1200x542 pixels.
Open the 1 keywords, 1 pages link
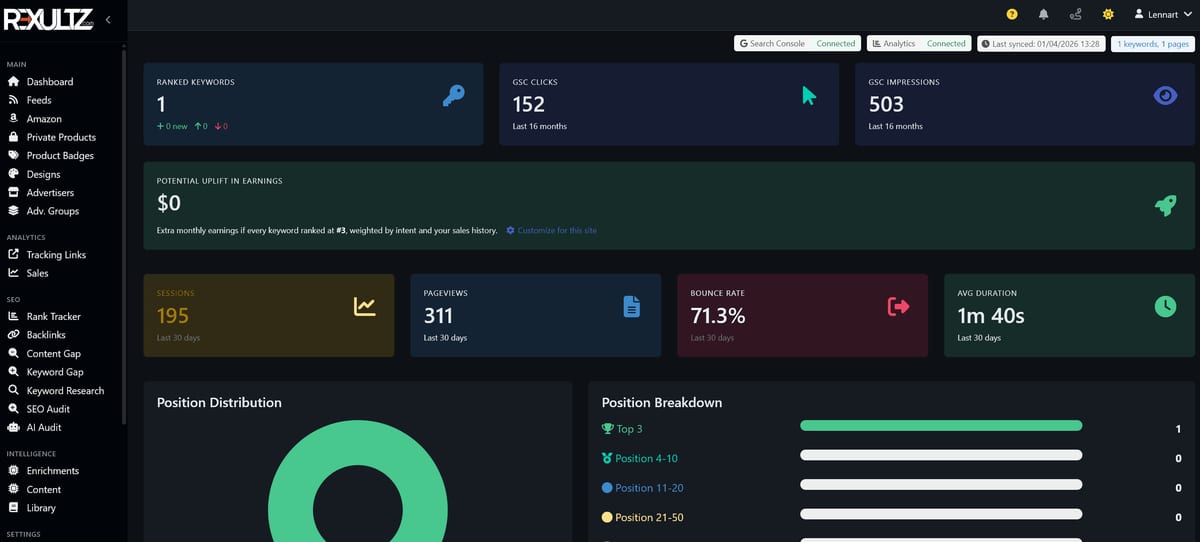(x=1153, y=44)
